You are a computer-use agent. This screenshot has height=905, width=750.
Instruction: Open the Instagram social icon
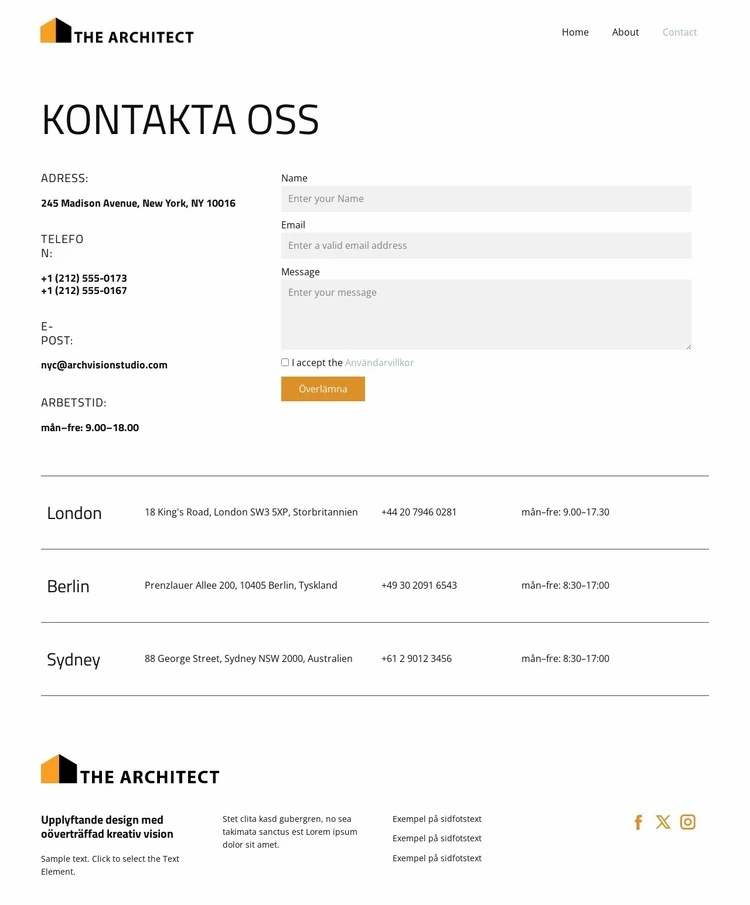pyautogui.click(x=688, y=822)
